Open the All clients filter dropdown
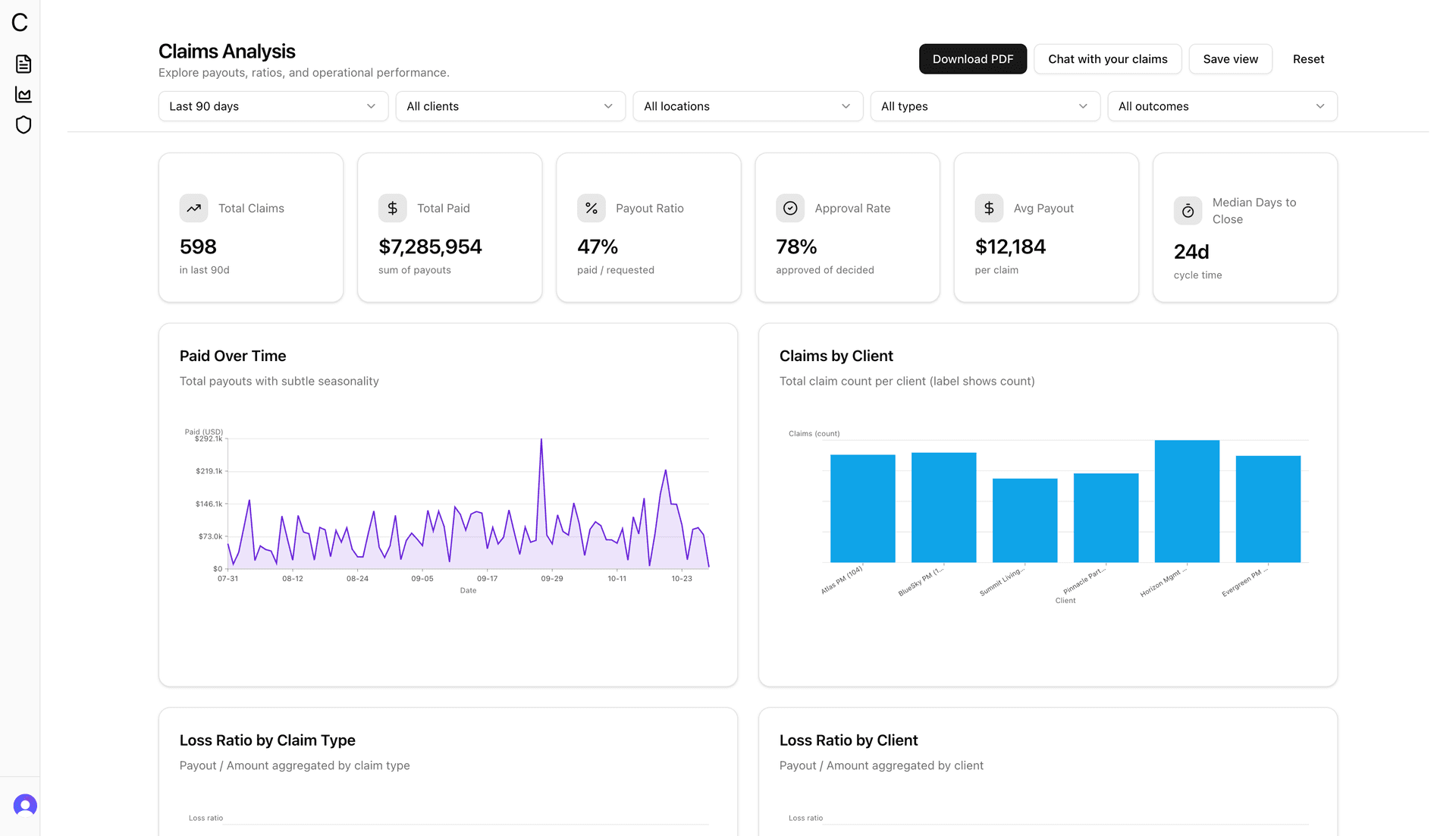Image resolution: width=1456 pixels, height=836 pixels. click(510, 106)
